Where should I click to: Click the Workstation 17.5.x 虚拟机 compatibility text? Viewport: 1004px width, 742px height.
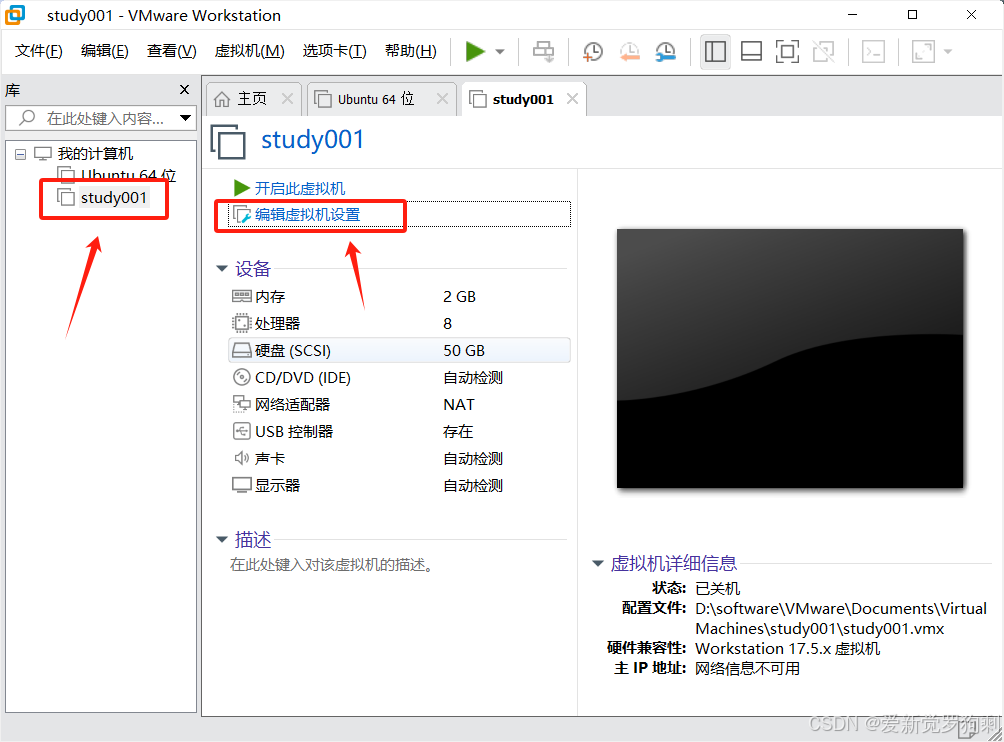(788, 649)
